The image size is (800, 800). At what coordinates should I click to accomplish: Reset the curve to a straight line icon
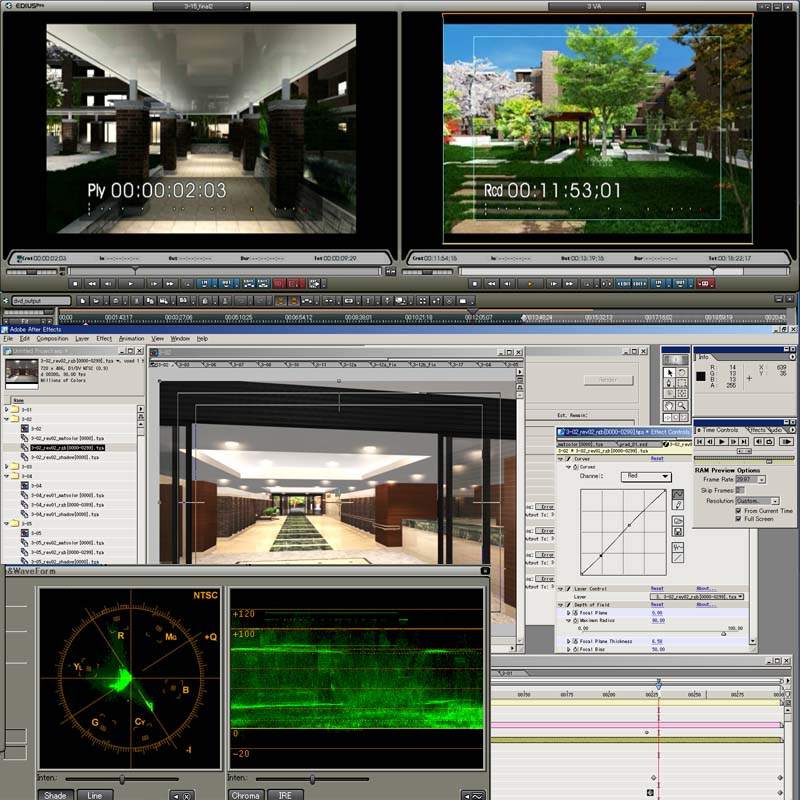[x=678, y=558]
